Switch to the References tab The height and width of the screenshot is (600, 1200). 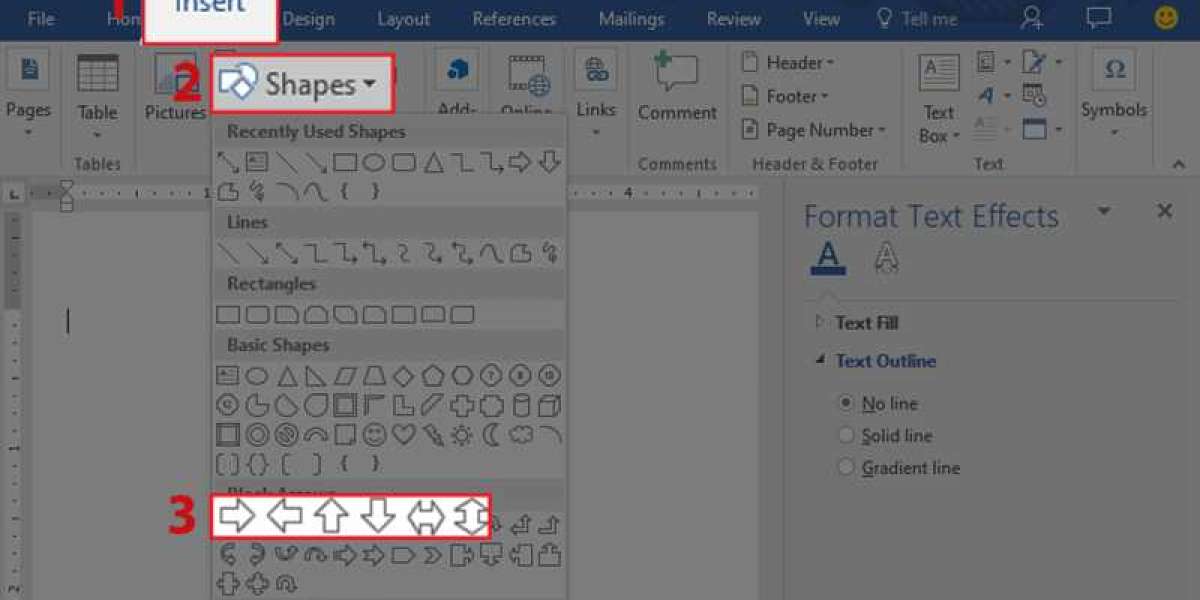(514, 19)
